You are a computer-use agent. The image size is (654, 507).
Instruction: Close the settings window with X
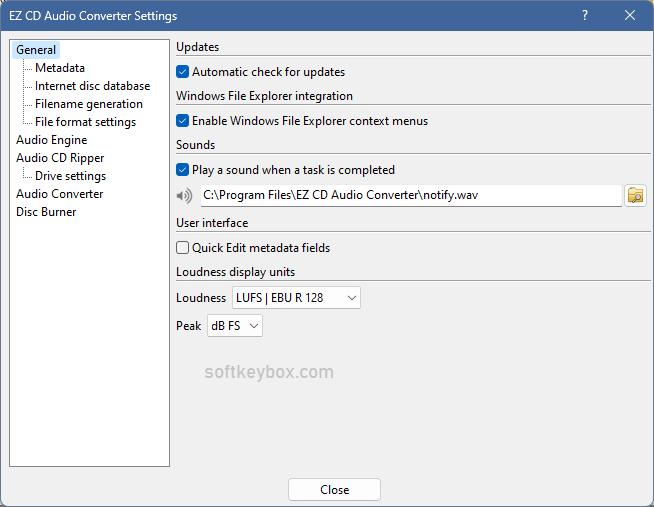(630, 15)
